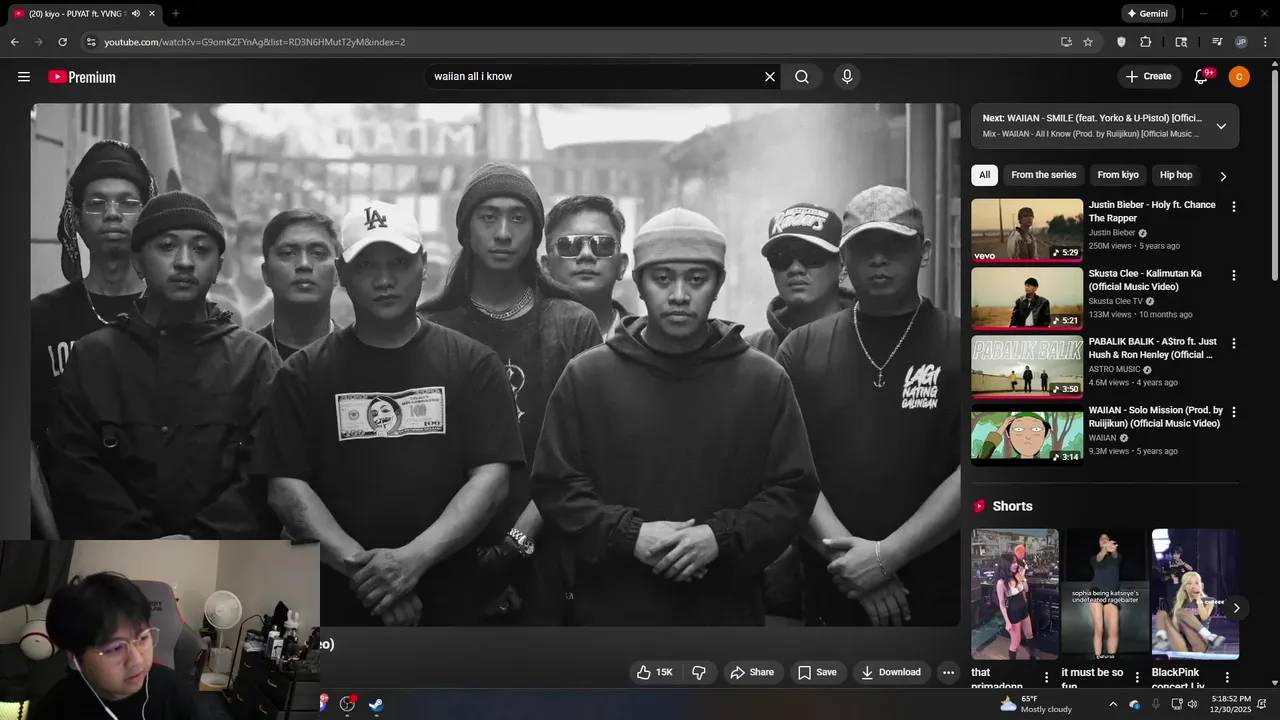The image size is (1280, 720).
Task: Open the BlackPink concert short
Action: (1195, 594)
